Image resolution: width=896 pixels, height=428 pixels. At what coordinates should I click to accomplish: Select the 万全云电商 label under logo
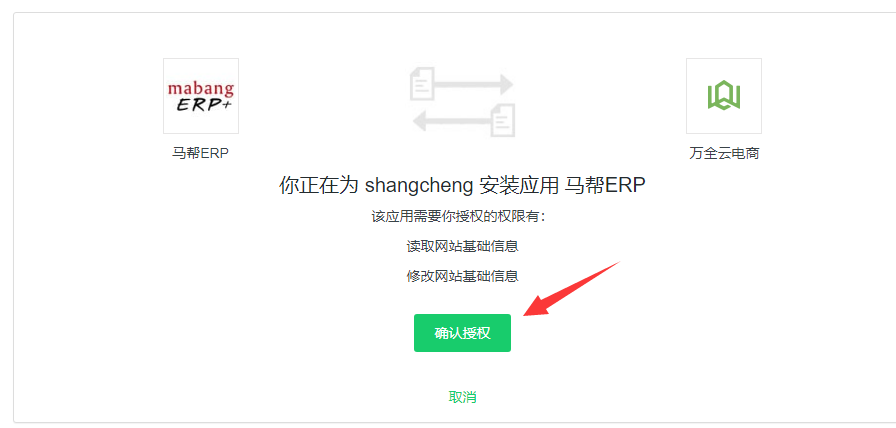724,153
